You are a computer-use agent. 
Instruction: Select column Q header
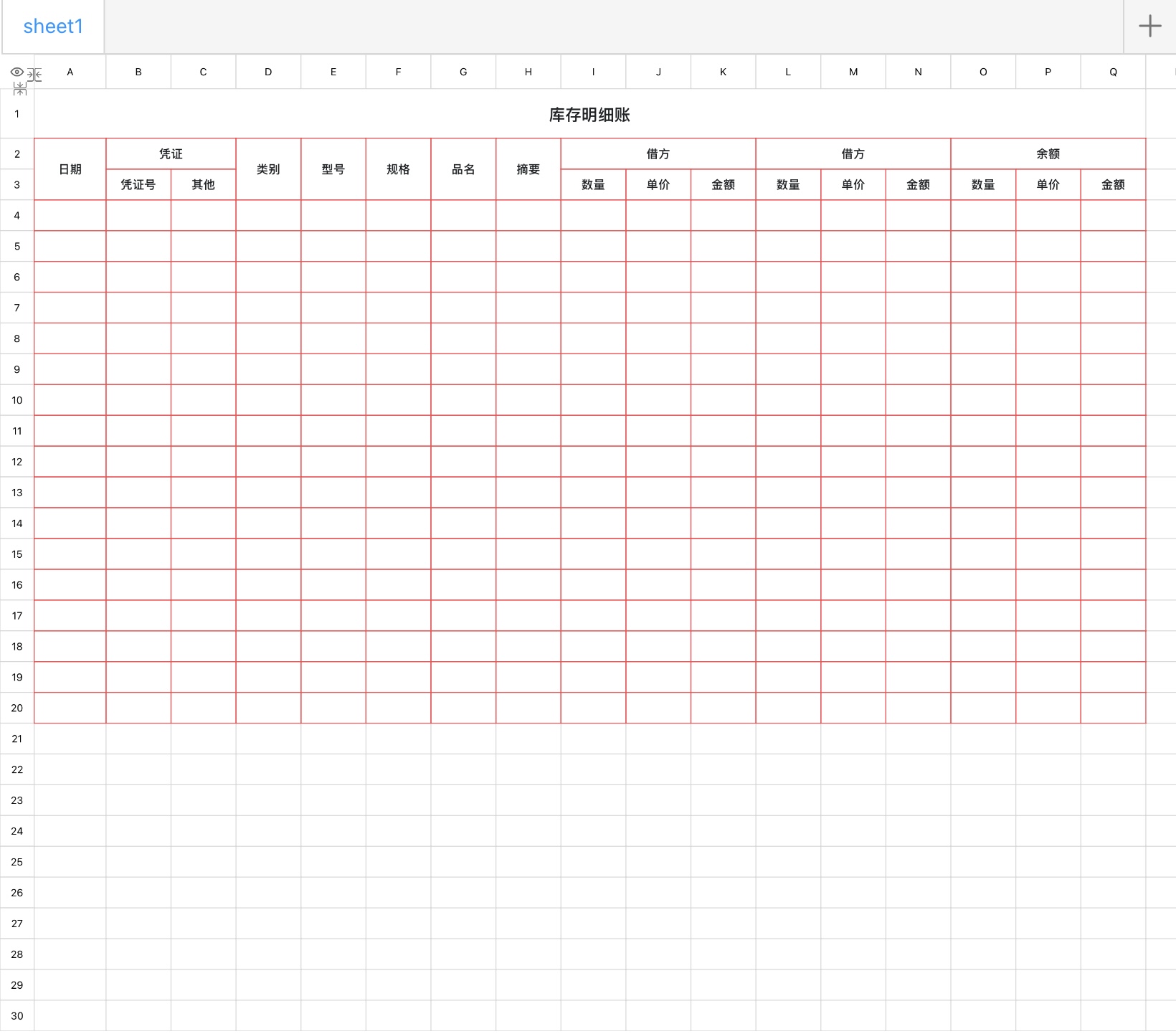(x=1113, y=72)
